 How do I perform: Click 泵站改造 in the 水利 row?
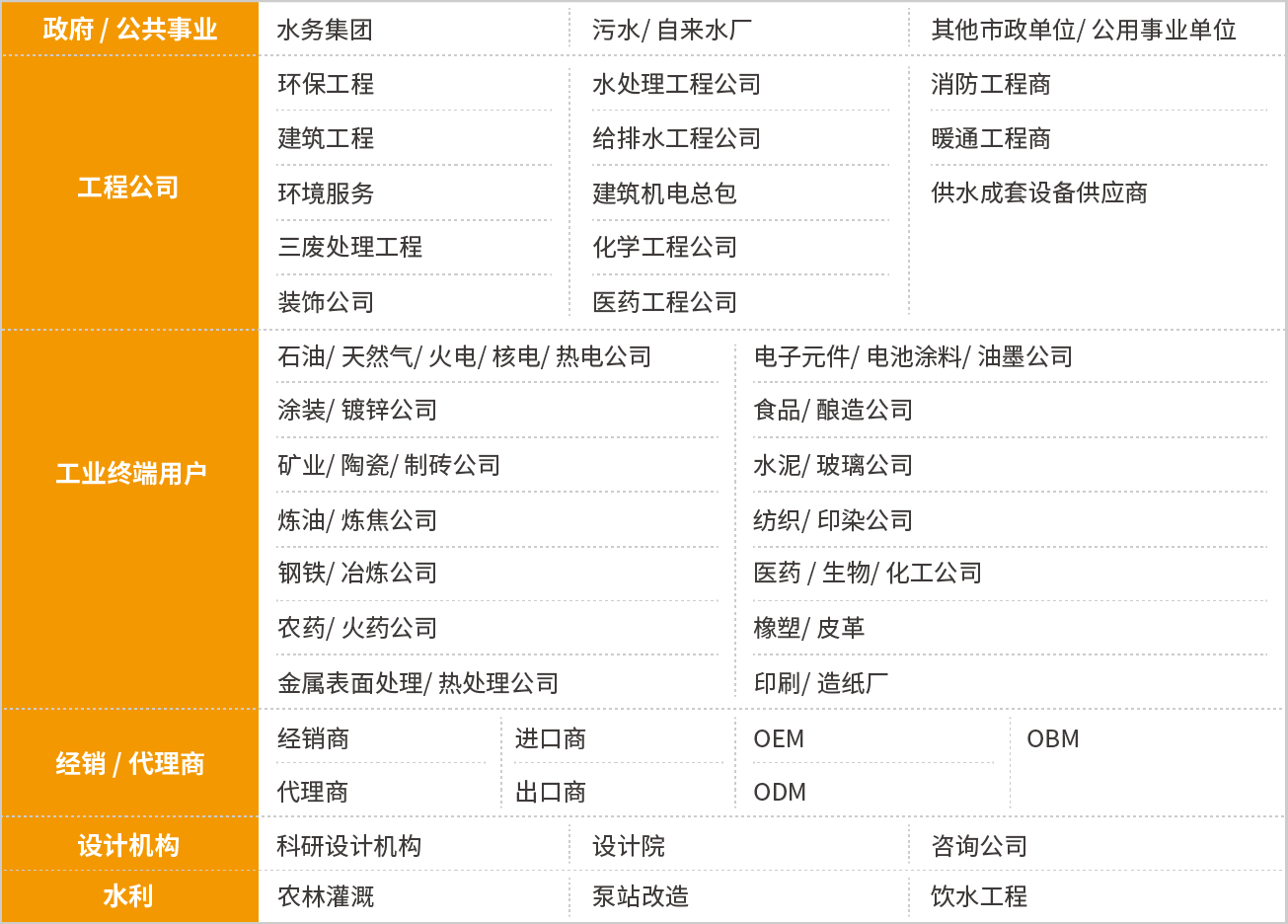click(x=641, y=896)
